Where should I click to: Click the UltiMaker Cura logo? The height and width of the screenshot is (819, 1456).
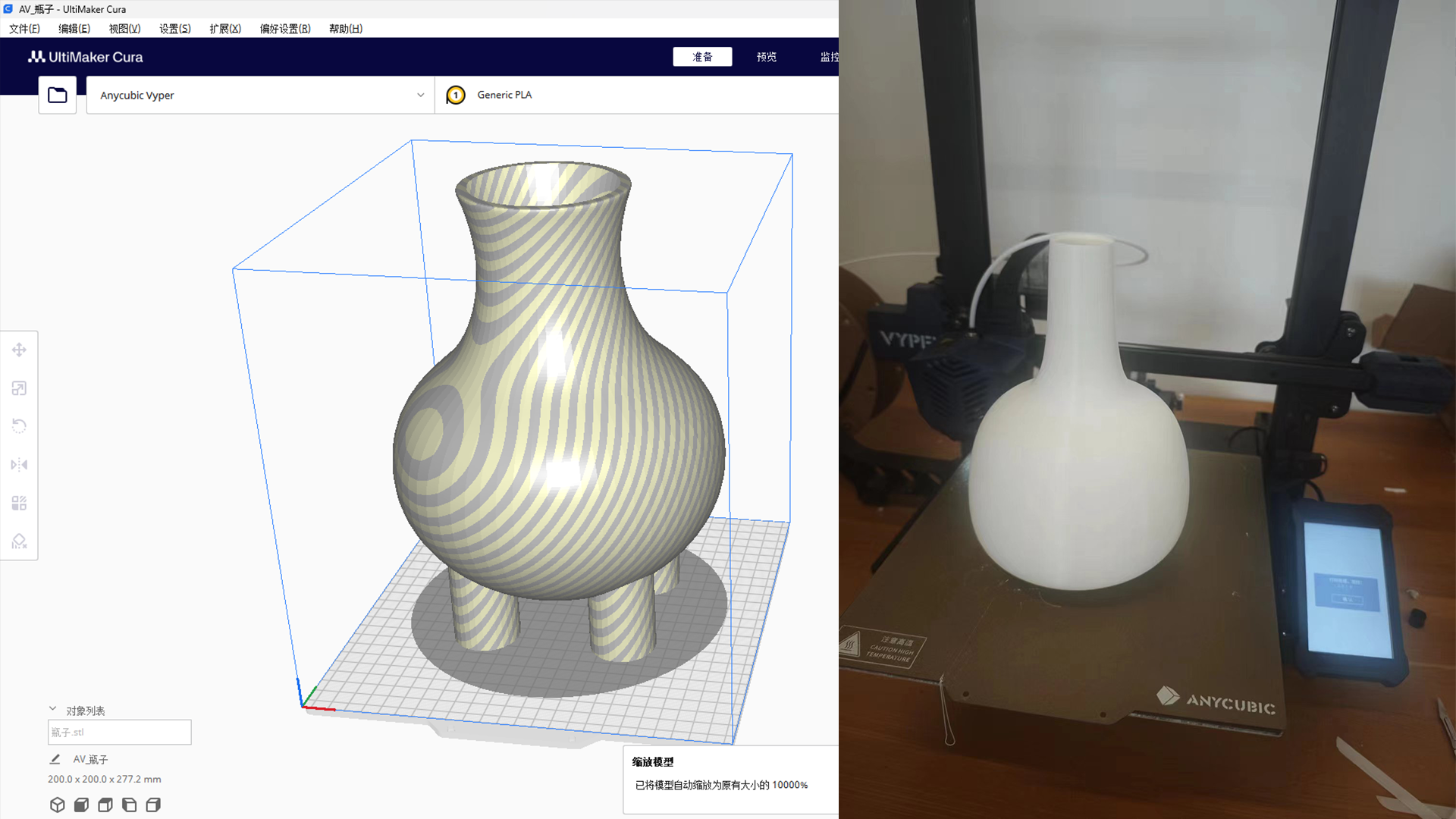(86, 57)
